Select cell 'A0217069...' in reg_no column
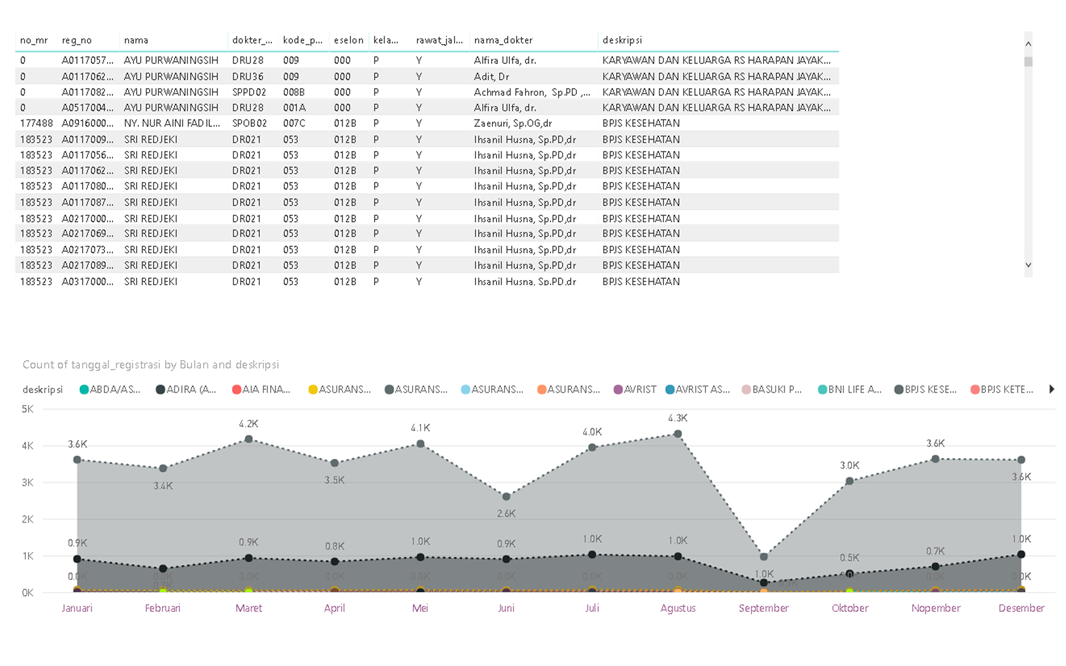This screenshot has height=666, width=1066. [88, 234]
